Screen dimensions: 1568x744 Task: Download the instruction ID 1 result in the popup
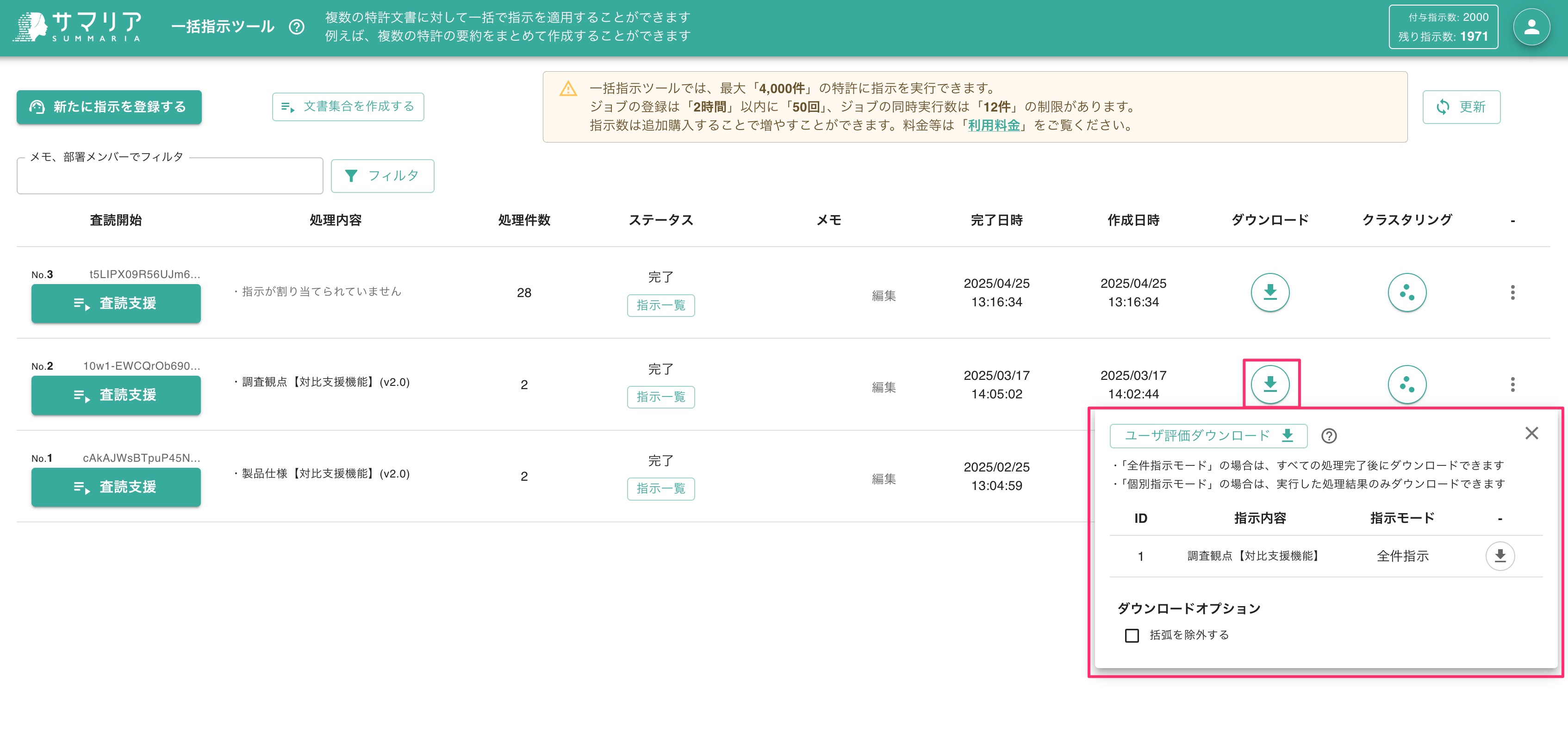pos(1500,555)
